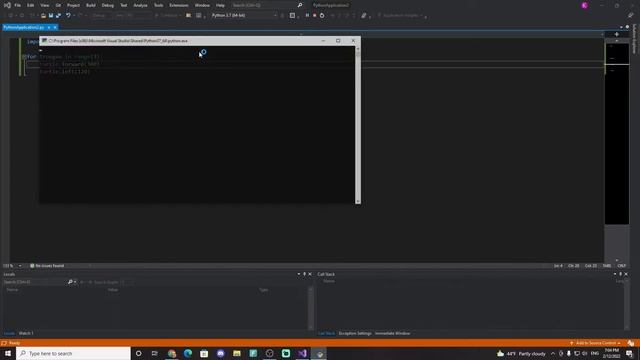Switch to the Call Stack tab

pyautogui.click(x=327, y=333)
